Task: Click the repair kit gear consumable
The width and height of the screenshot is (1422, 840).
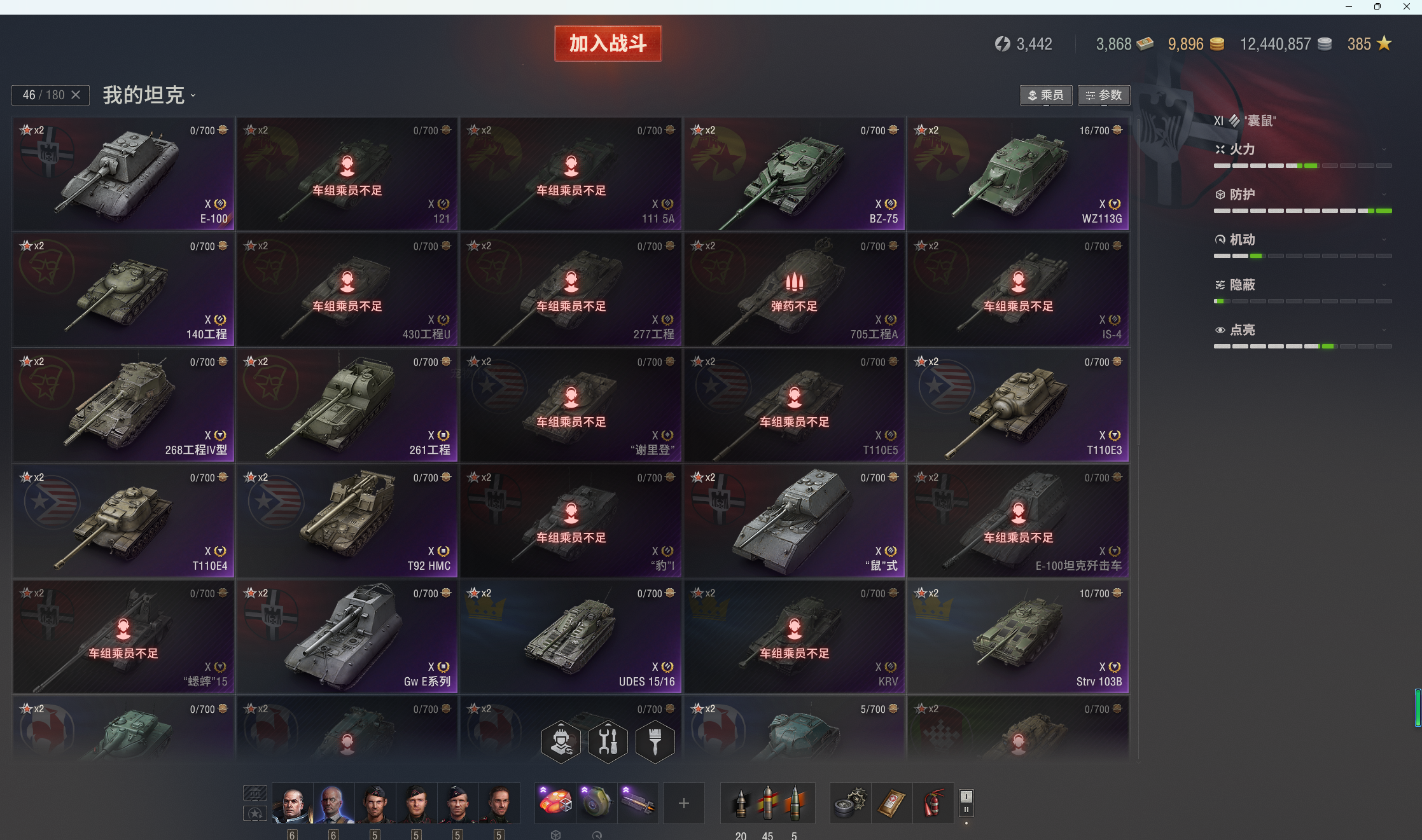Action: point(851,803)
